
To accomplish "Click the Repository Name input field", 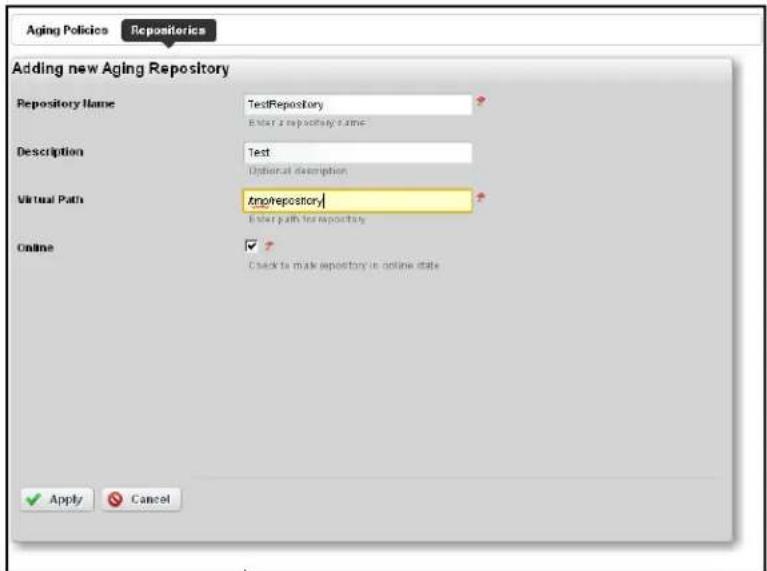I will [x=358, y=104].
